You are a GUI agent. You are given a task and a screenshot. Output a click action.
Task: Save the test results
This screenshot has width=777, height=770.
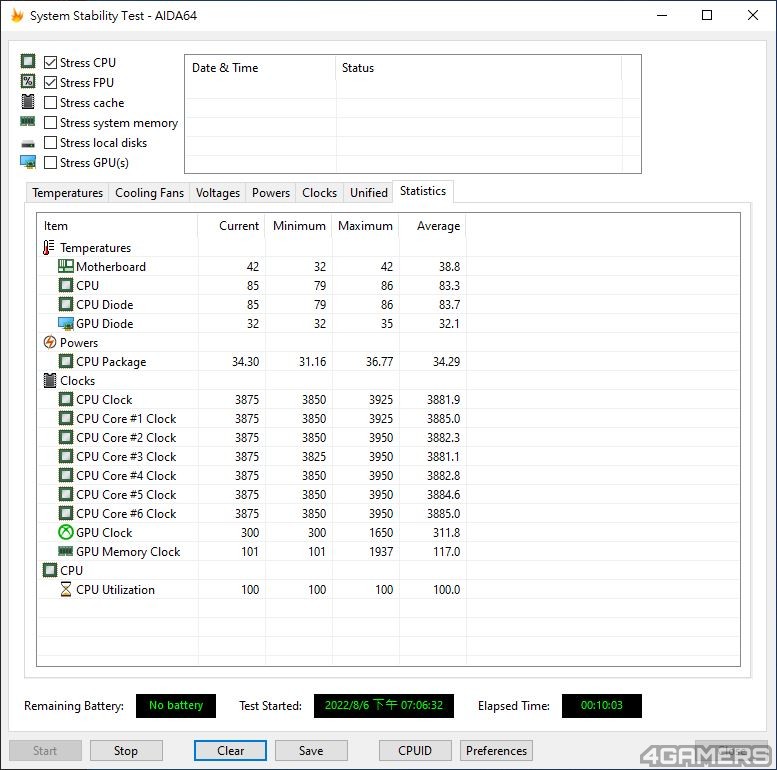311,751
